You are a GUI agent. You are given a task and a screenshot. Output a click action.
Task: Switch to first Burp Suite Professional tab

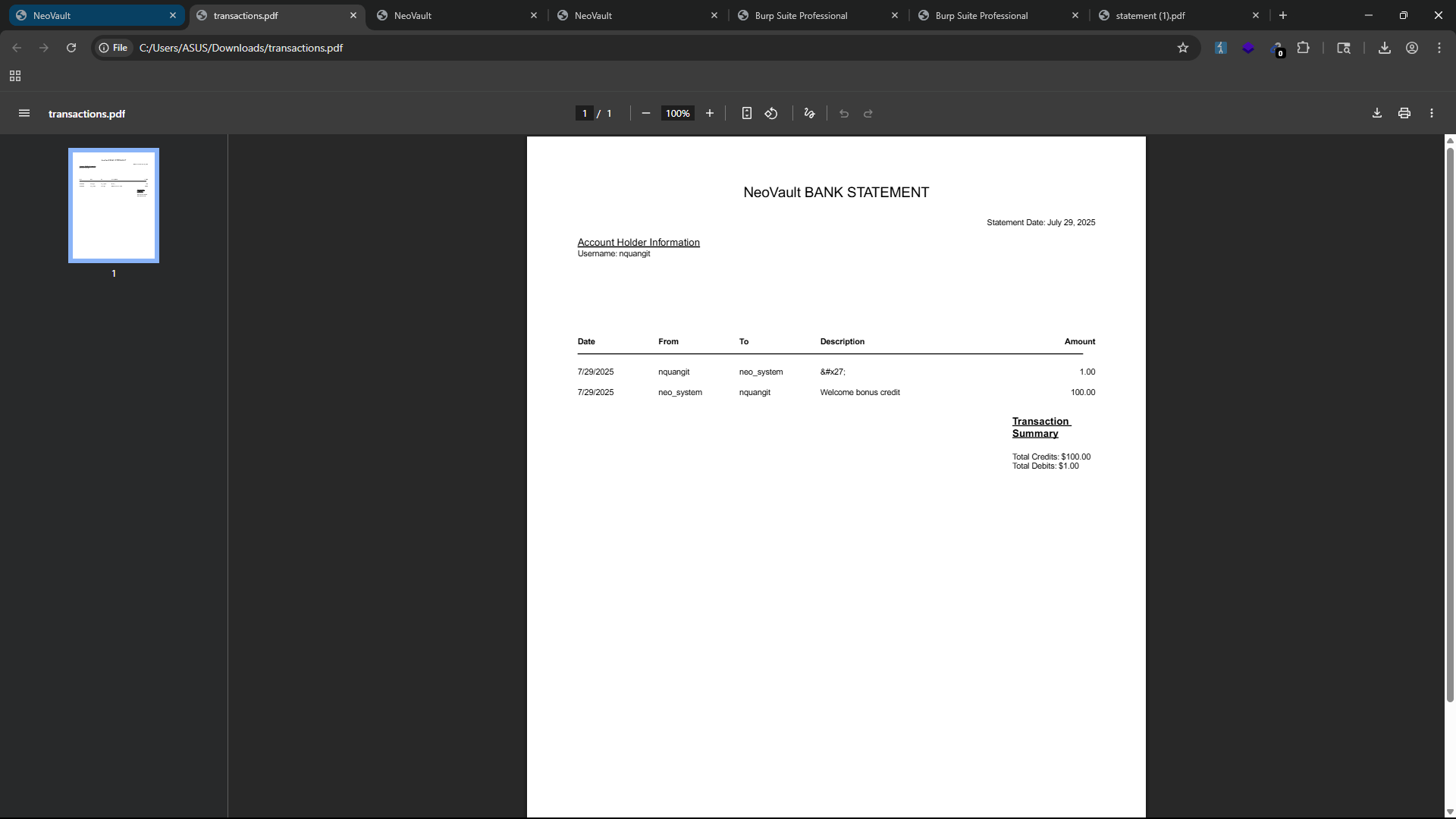817,15
